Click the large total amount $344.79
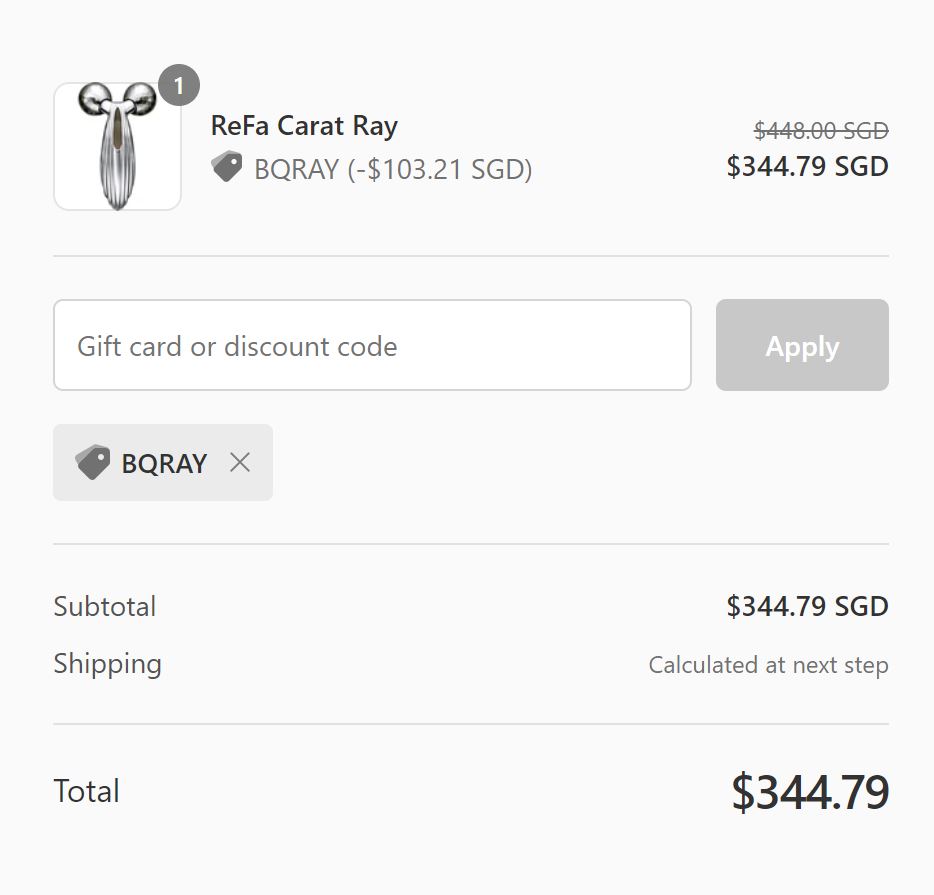934x895 pixels. click(x=809, y=792)
